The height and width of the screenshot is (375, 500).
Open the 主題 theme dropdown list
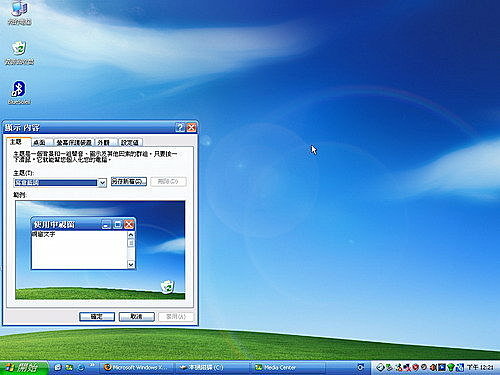click(x=102, y=183)
